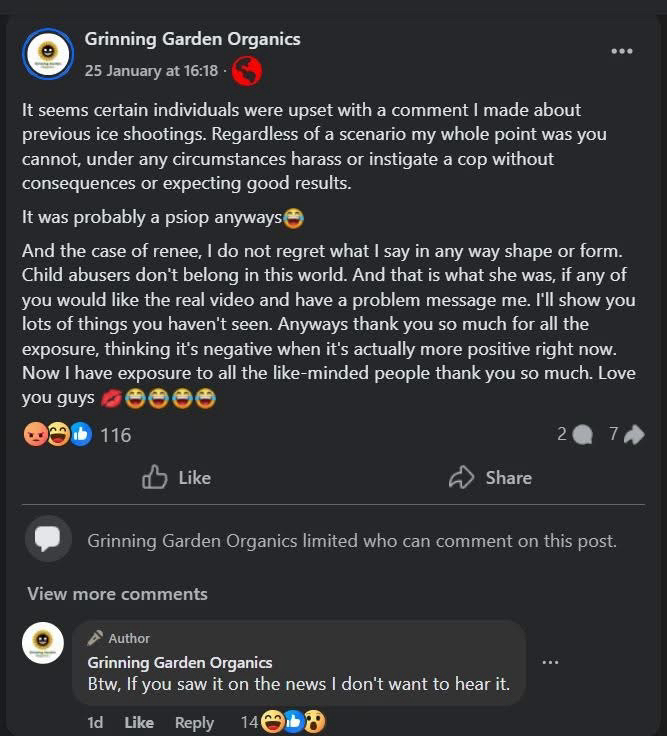Reply to the author's comment

pos(194,722)
